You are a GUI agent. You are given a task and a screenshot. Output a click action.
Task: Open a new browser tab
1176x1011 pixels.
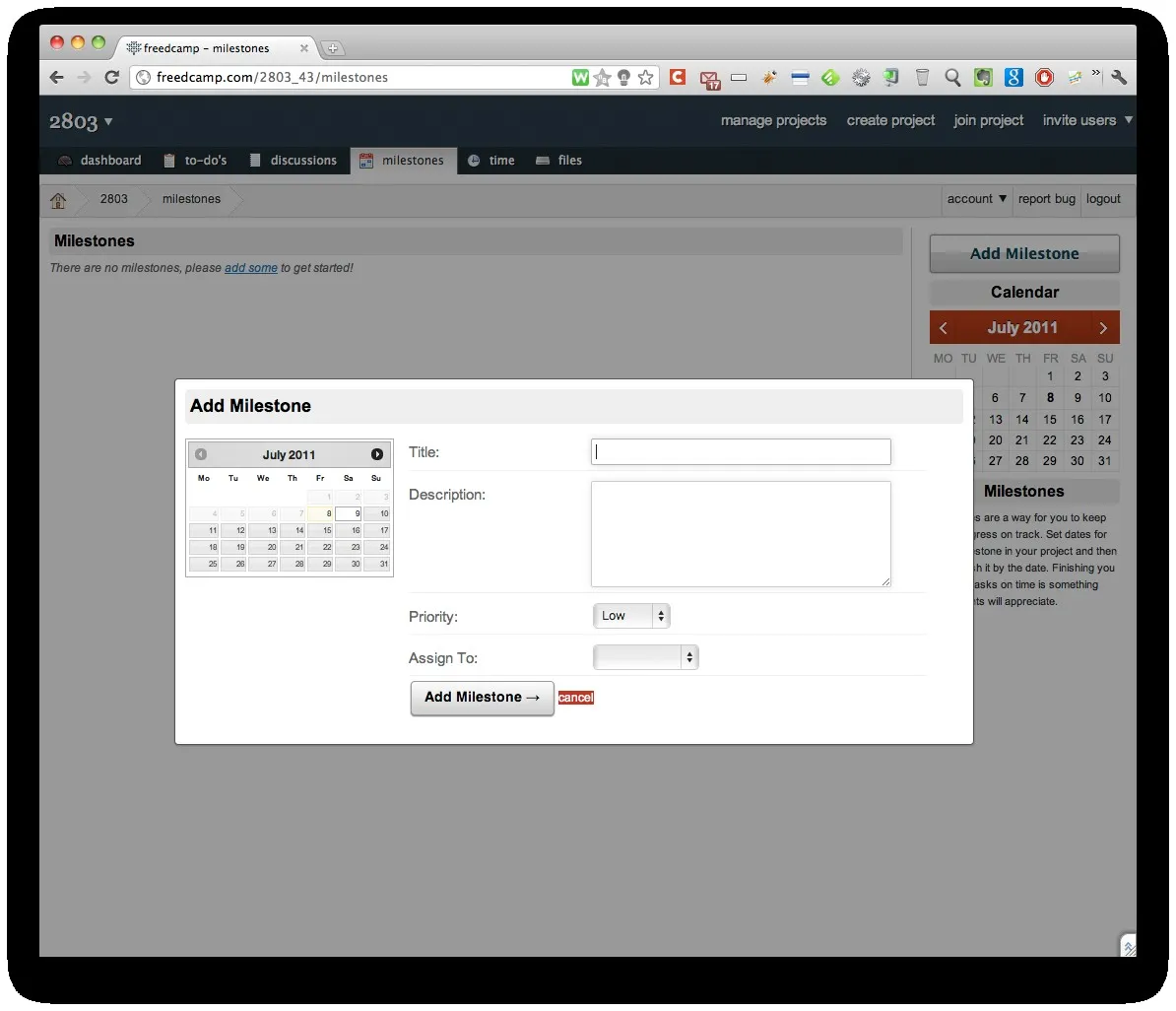[332, 49]
